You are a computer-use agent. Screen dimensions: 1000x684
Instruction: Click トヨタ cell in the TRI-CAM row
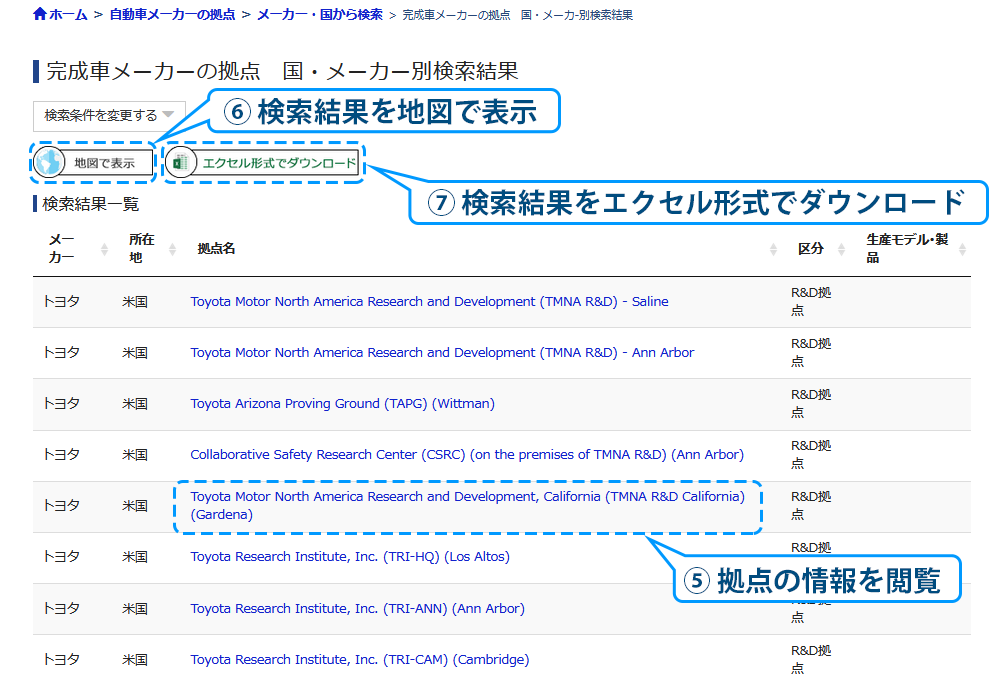(61, 660)
